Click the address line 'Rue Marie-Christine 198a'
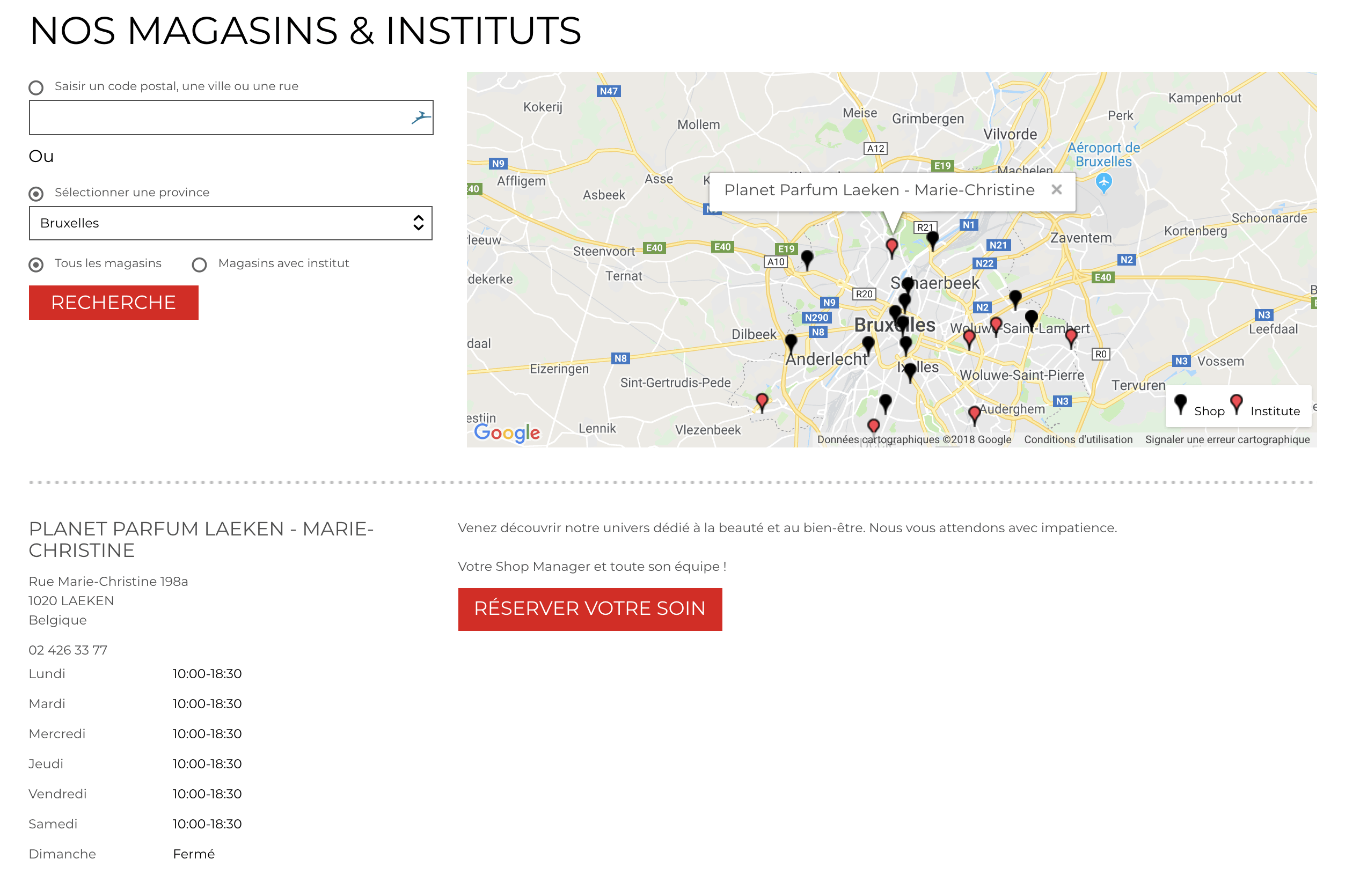 [x=108, y=582]
